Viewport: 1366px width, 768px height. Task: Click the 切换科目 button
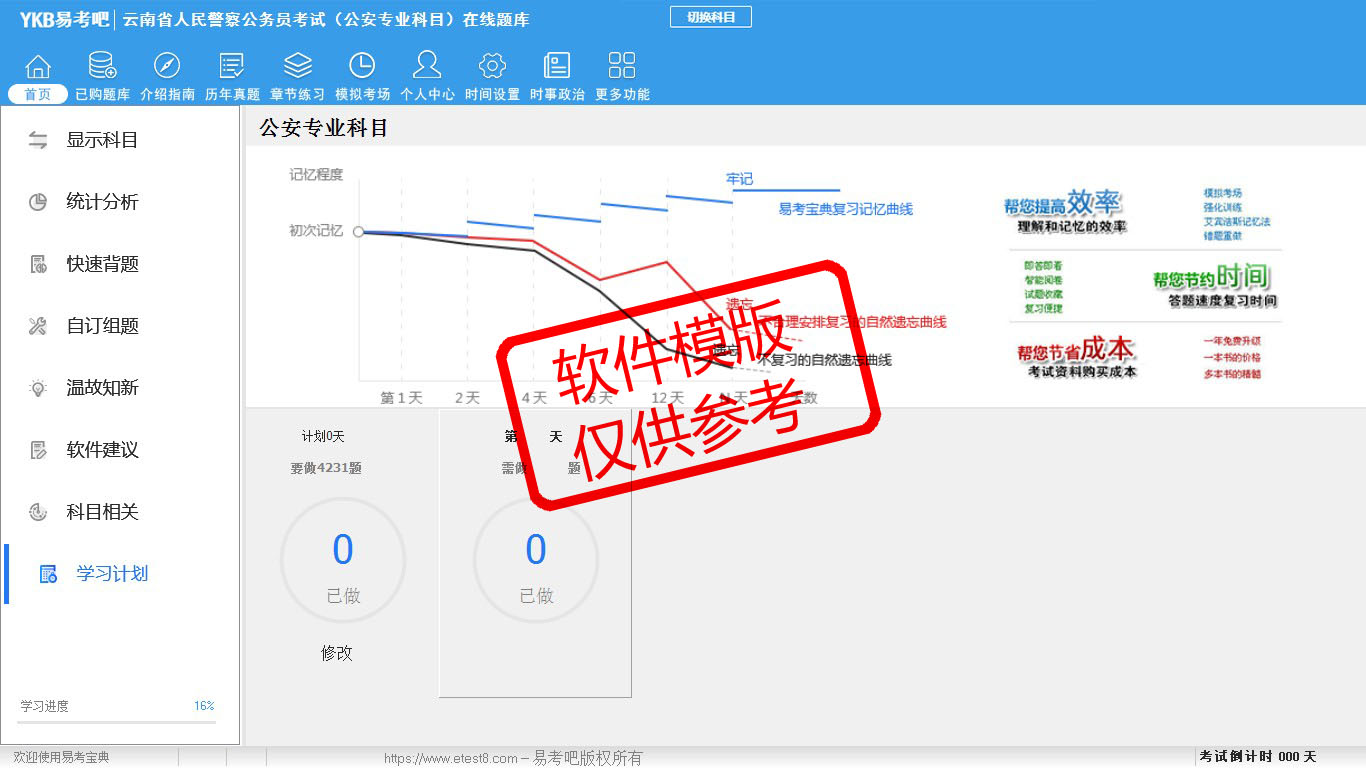tap(710, 17)
